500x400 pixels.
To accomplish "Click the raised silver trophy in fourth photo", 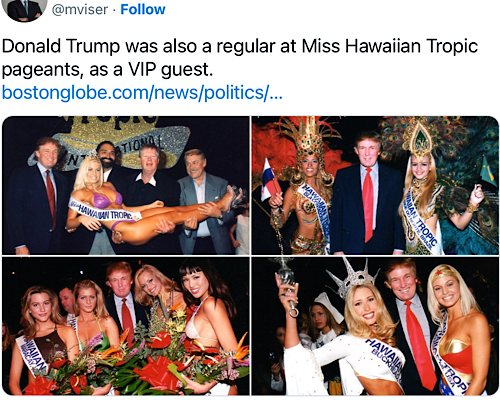I will pyautogui.click(x=288, y=285).
